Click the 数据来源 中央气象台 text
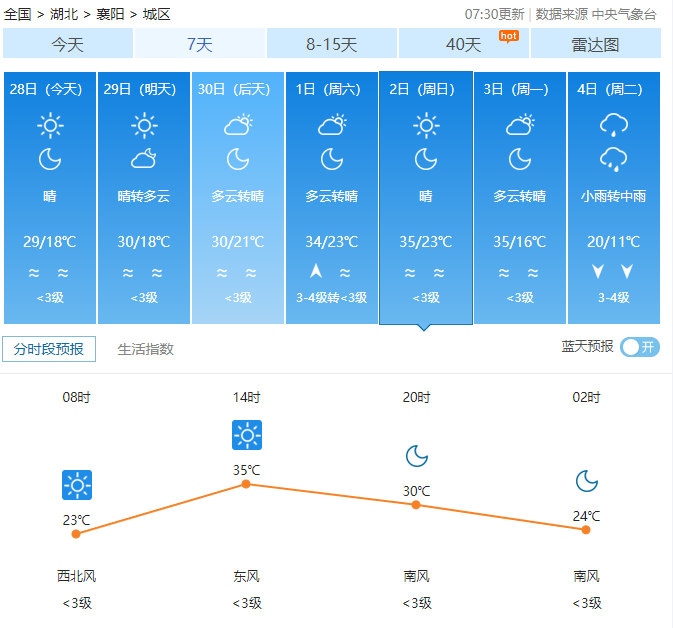Viewport: 673px width, 628px height. (596, 14)
